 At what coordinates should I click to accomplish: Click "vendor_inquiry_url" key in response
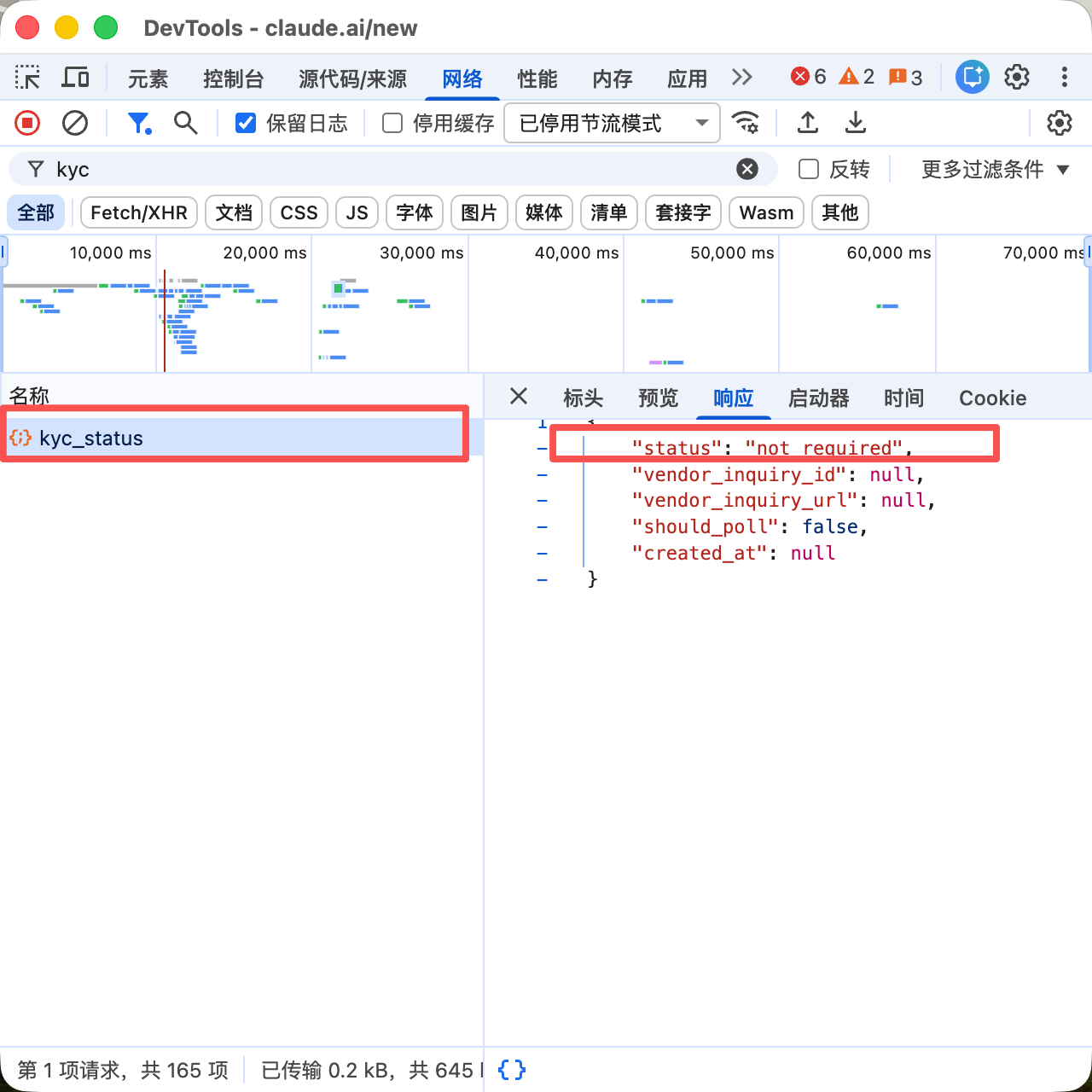coord(745,500)
